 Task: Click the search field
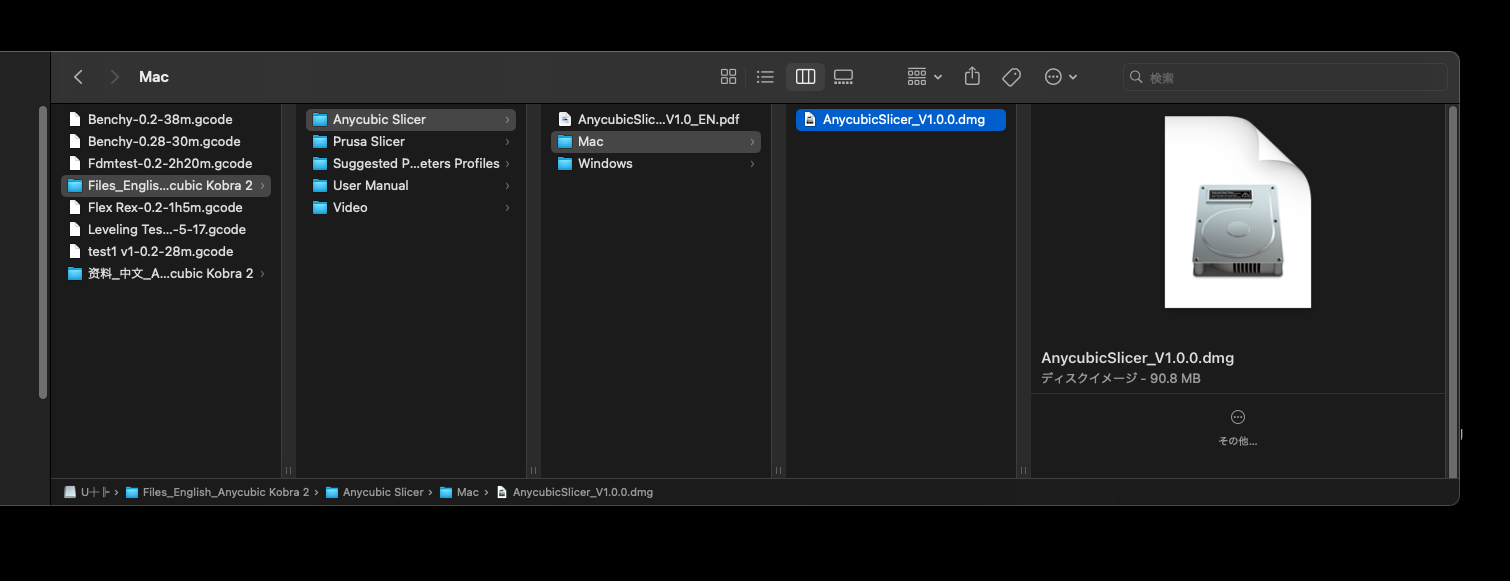(x=1290, y=77)
